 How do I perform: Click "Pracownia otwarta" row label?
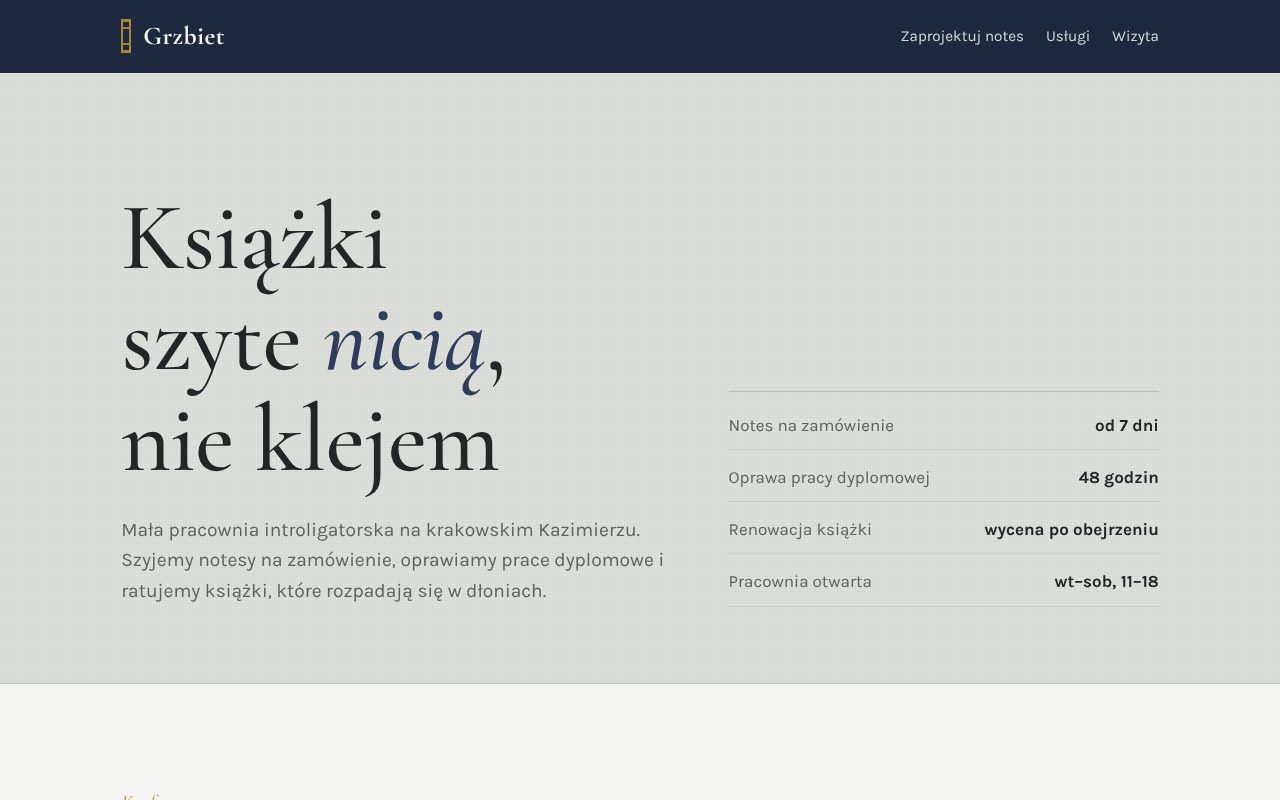point(800,581)
